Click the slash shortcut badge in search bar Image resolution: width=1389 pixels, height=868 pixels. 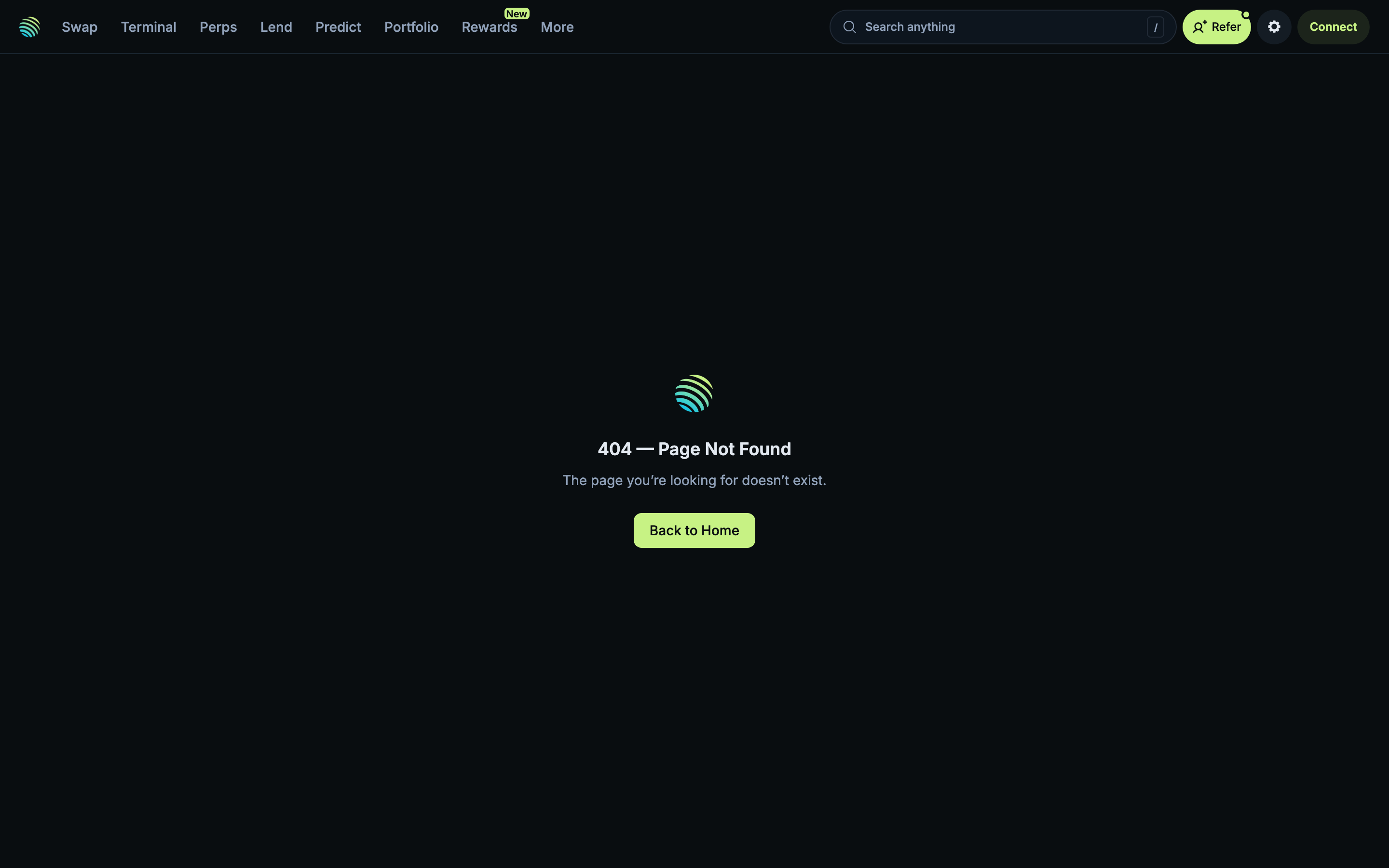[1156, 27]
